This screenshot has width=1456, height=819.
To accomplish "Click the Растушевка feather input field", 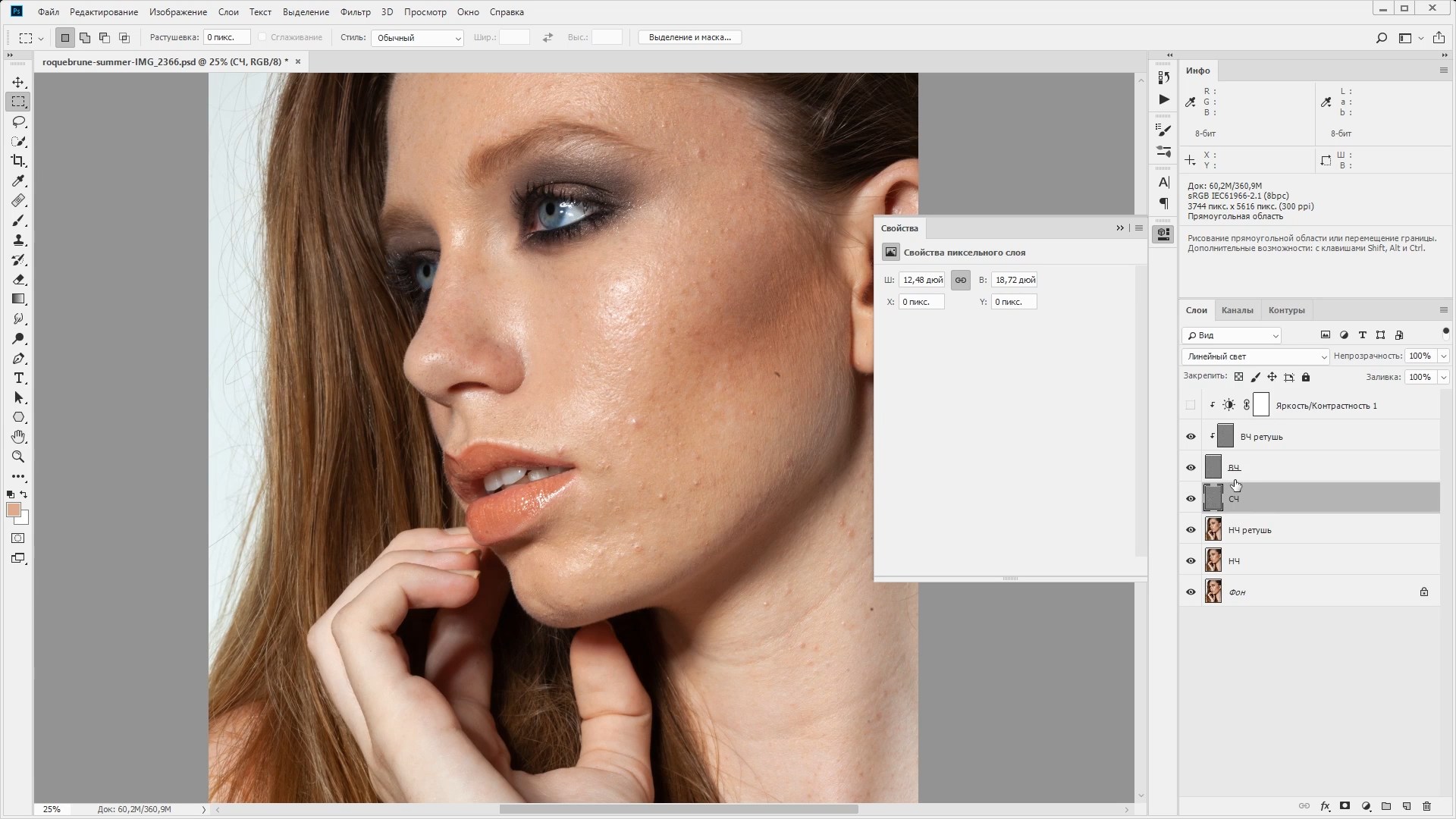I will click(x=227, y=37).
